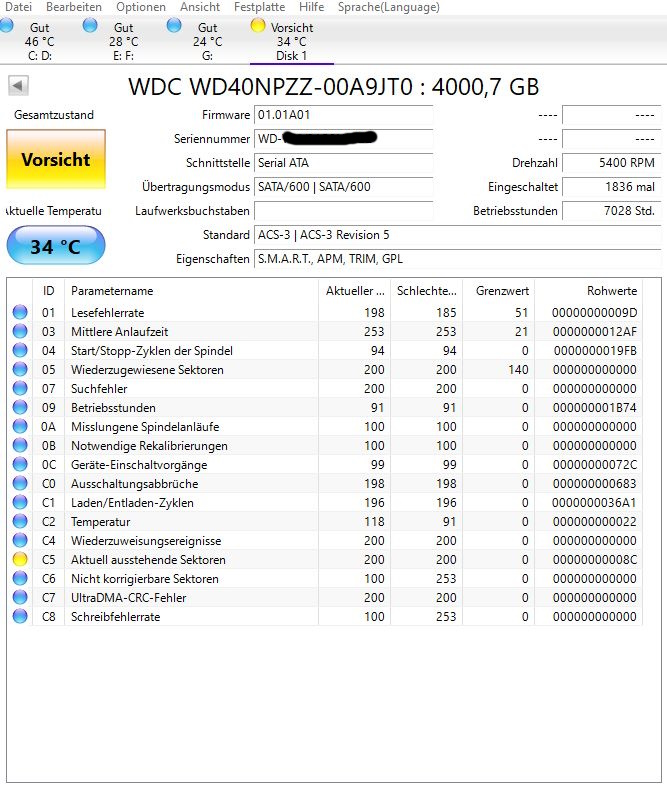Click raw value 00000000008C
This screenshot has width=667, height=788.
(x=595, y=559)
